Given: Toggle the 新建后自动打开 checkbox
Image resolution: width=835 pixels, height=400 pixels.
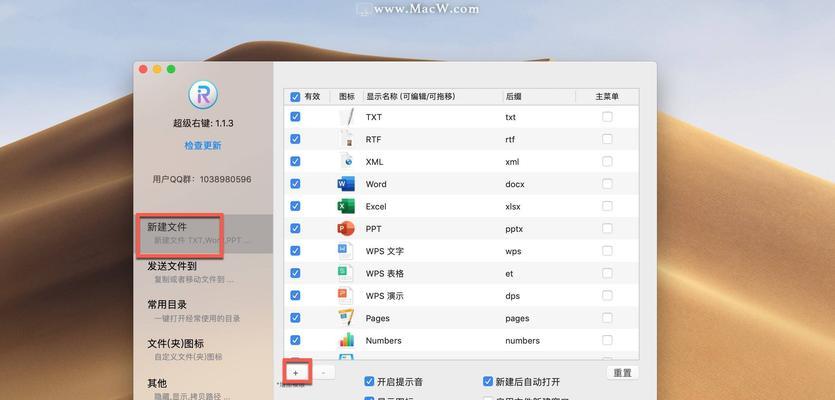Looking at the screenshot, I should 488,381.
